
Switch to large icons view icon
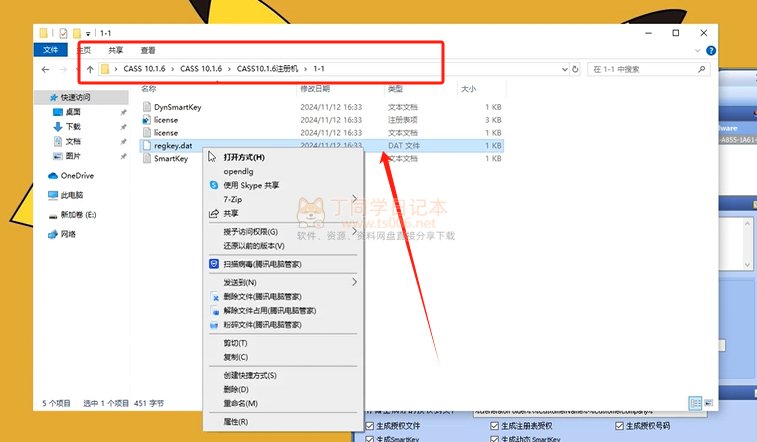click(x=709, y=403)
